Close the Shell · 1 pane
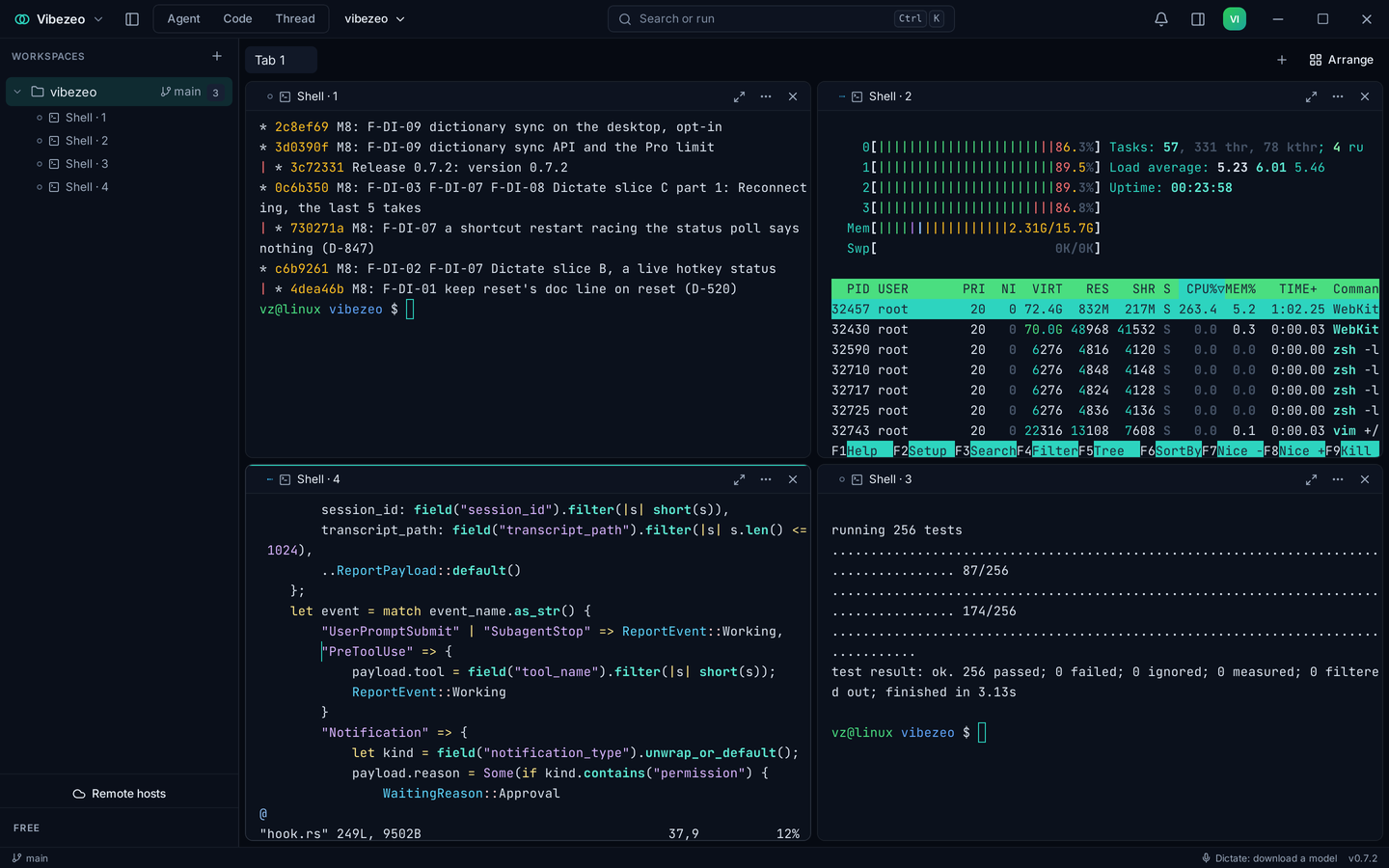Image resolution: width=1389 pixels, height=868 pixels. [x=793, y=96]
